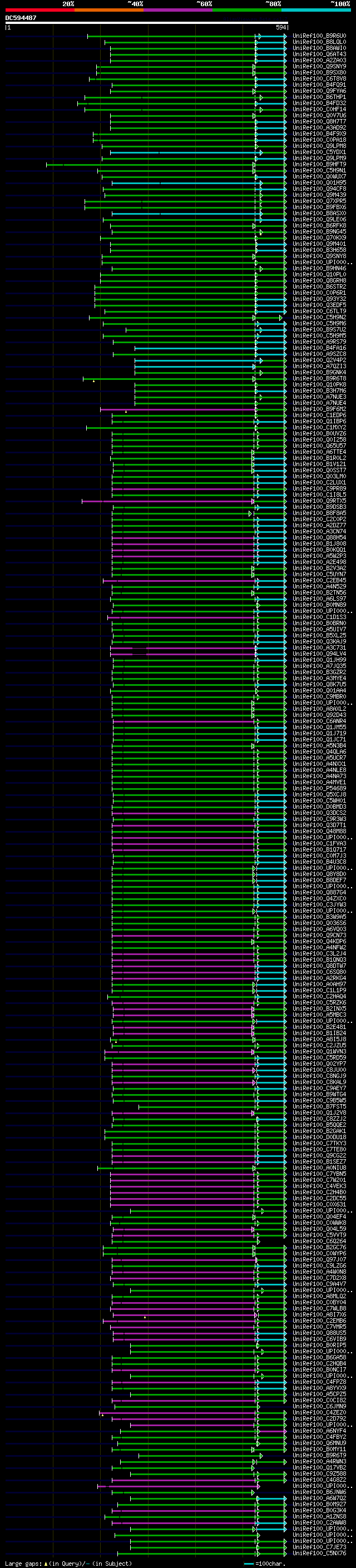This screenshot has width=356, height=1568.
Task: Open hit UniRef100_B8AWI0
Action: click(319, 48)
